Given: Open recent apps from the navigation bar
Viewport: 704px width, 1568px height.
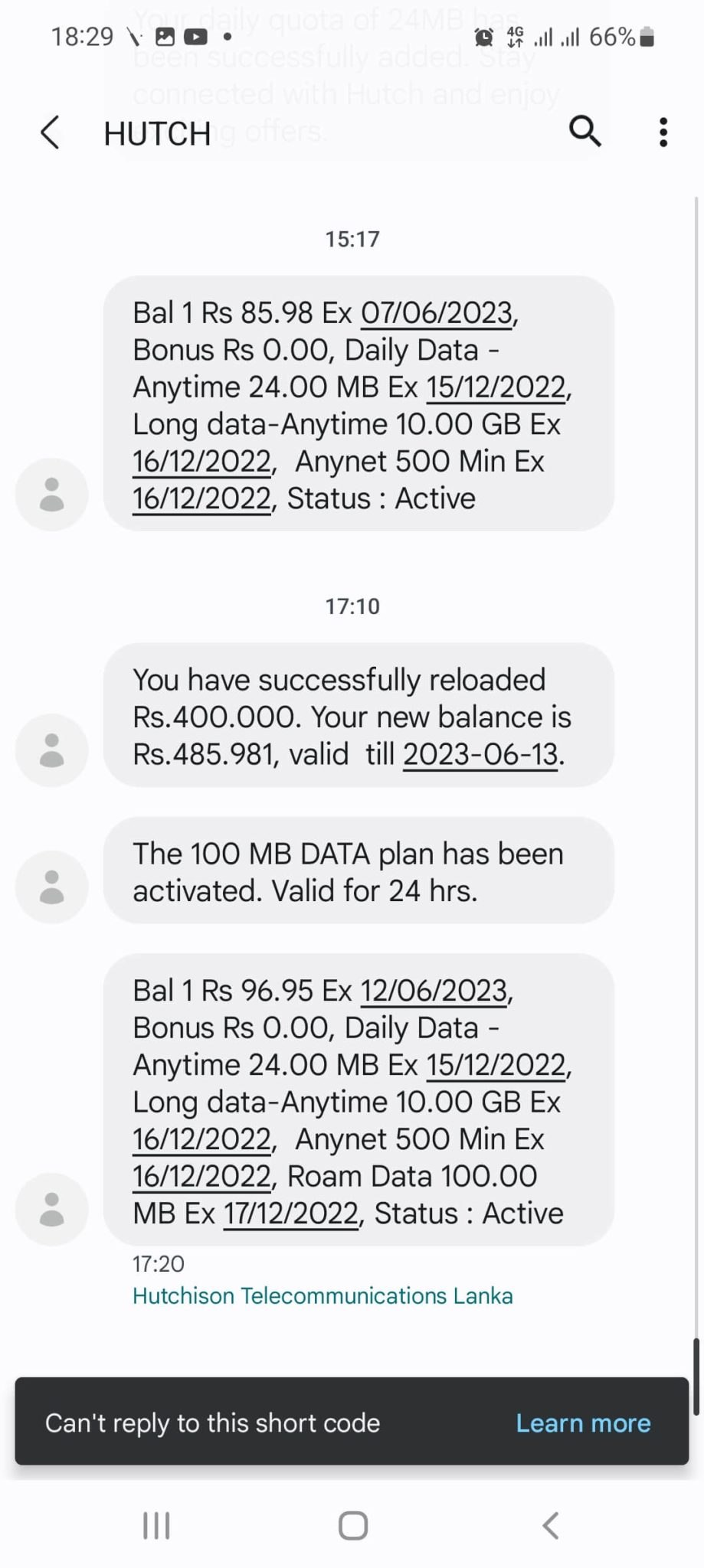Looking at the screenshot, I should 156,1525.
